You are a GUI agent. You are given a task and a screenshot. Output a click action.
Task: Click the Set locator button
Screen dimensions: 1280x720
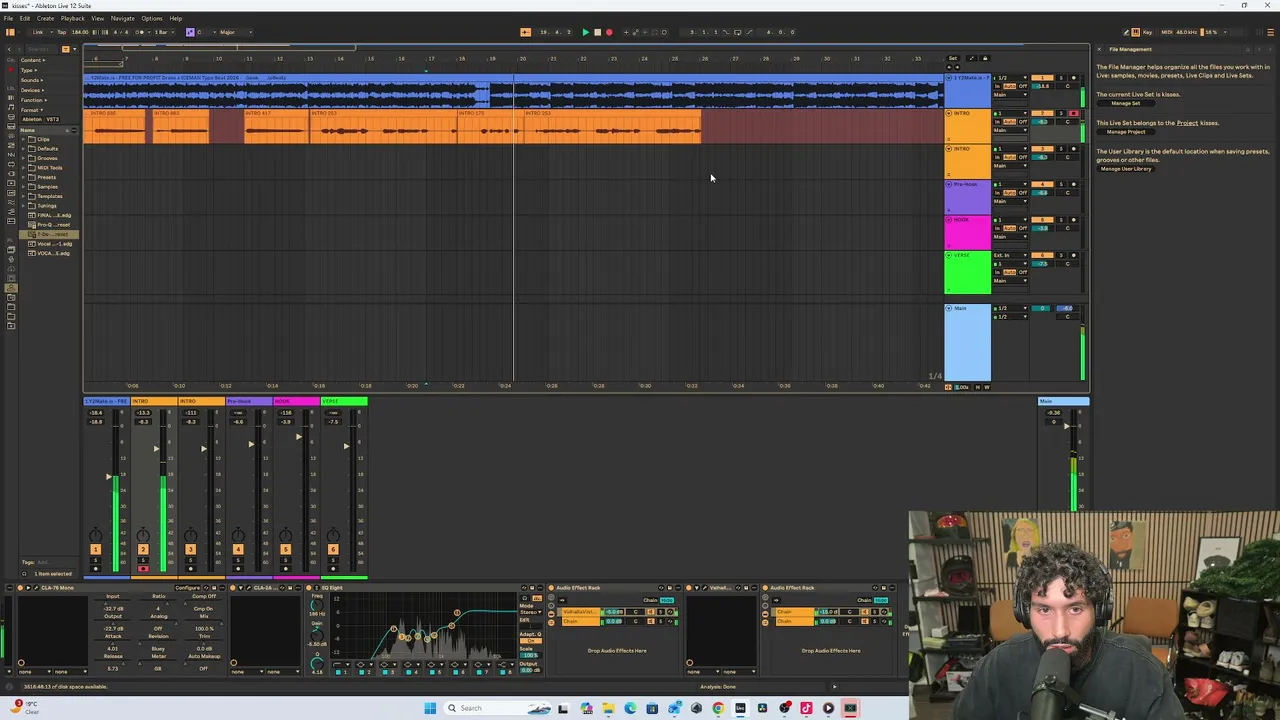click(x=953, y=58)
